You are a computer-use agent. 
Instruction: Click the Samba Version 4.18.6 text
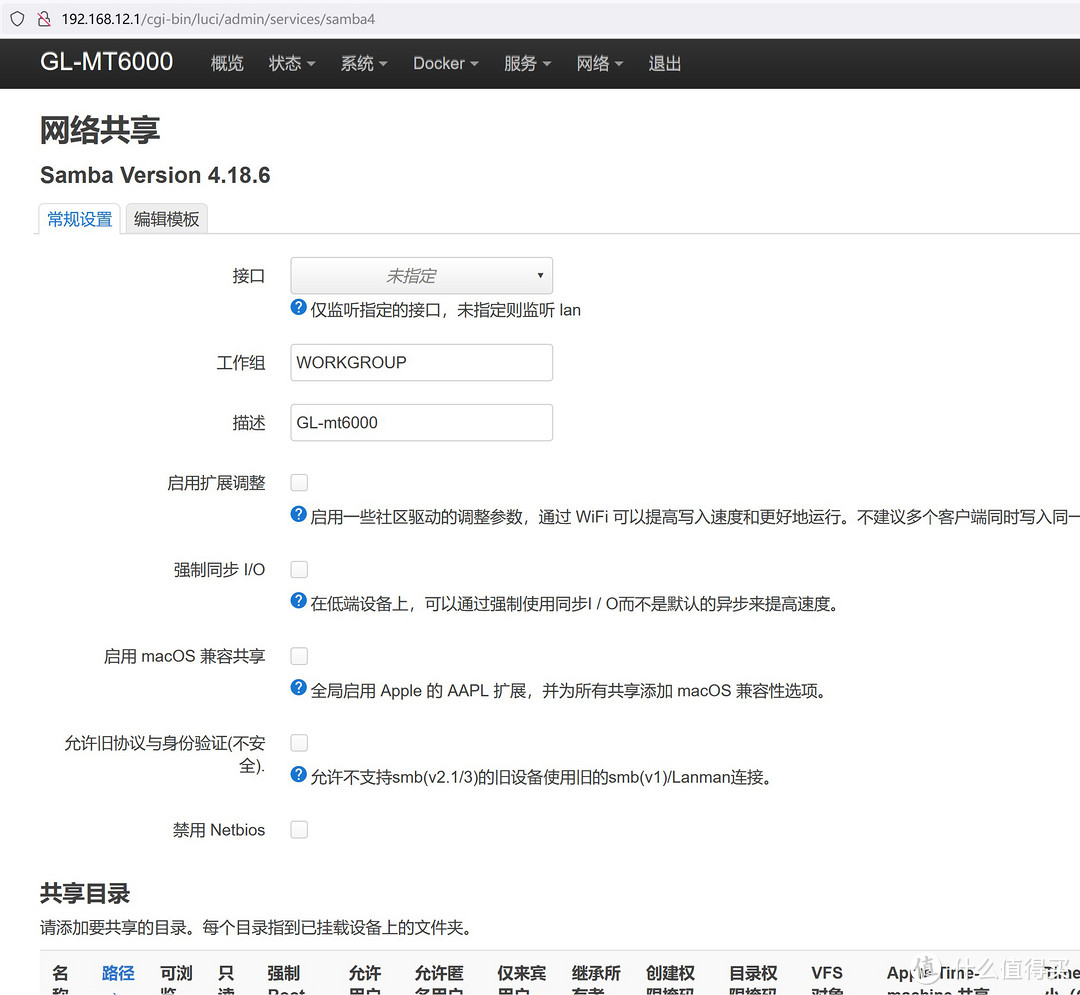point(155,175)
